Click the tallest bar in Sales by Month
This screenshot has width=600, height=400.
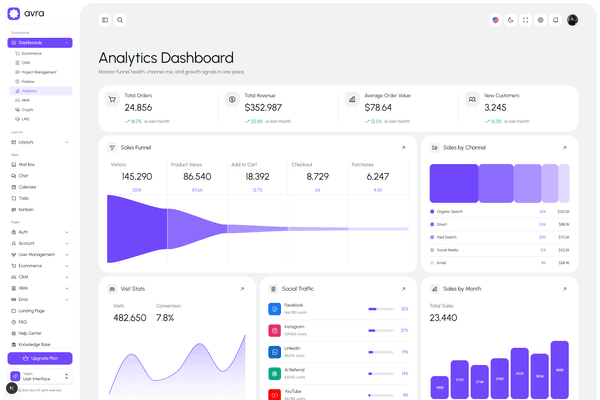coord(559,370)
